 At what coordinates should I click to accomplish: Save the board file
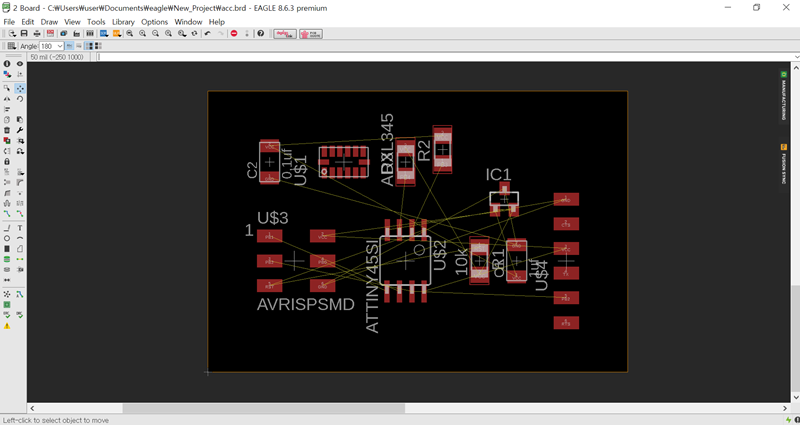tap(24, 34)
